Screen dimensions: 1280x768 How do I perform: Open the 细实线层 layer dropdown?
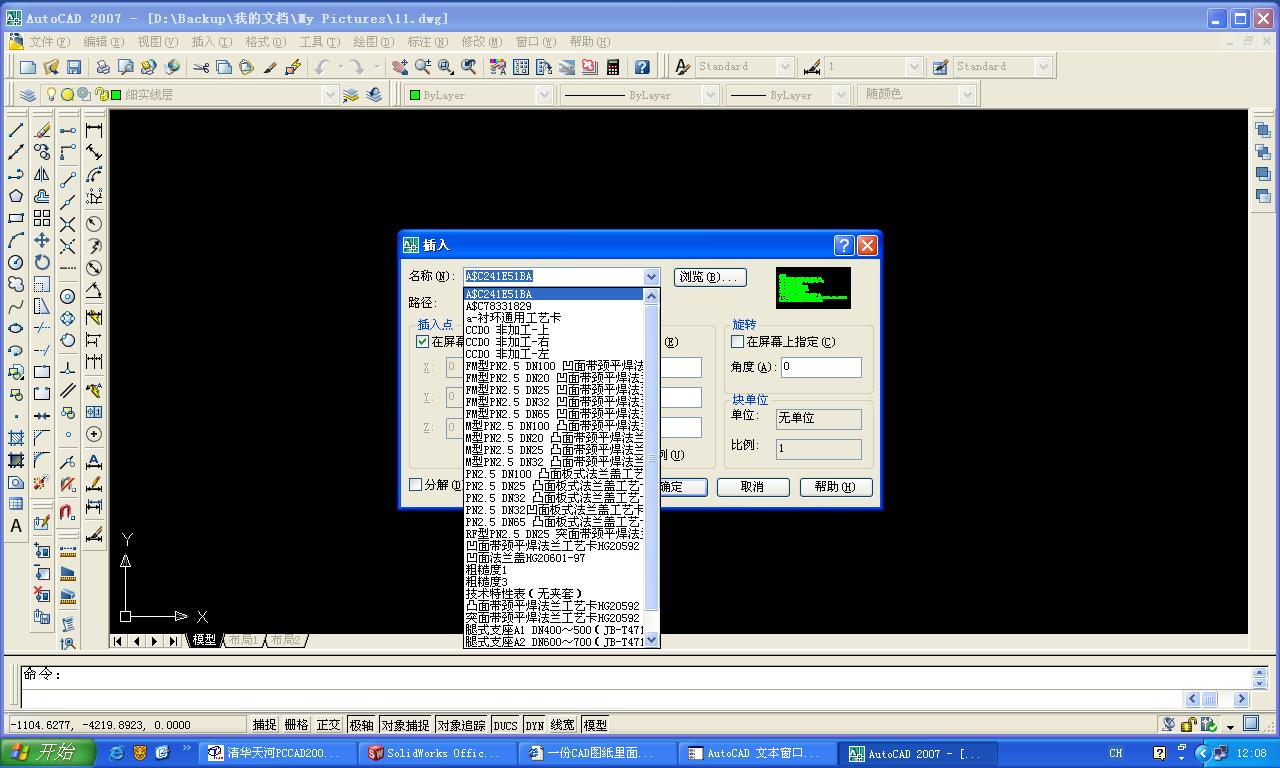[x=330, y=95]
